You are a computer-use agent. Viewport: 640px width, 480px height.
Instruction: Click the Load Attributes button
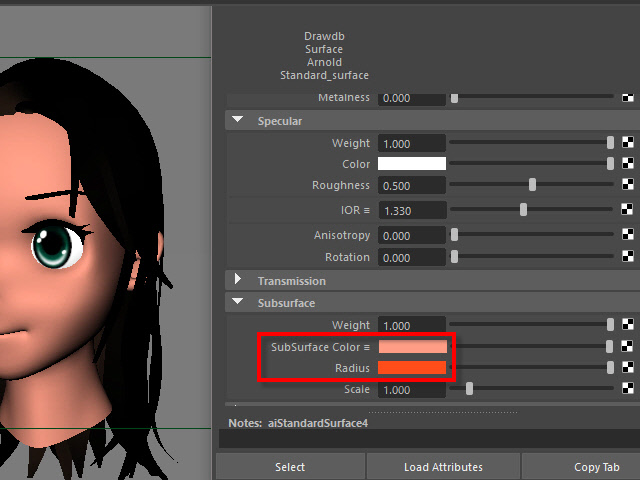pyautogui.click(x=443, y=467)
